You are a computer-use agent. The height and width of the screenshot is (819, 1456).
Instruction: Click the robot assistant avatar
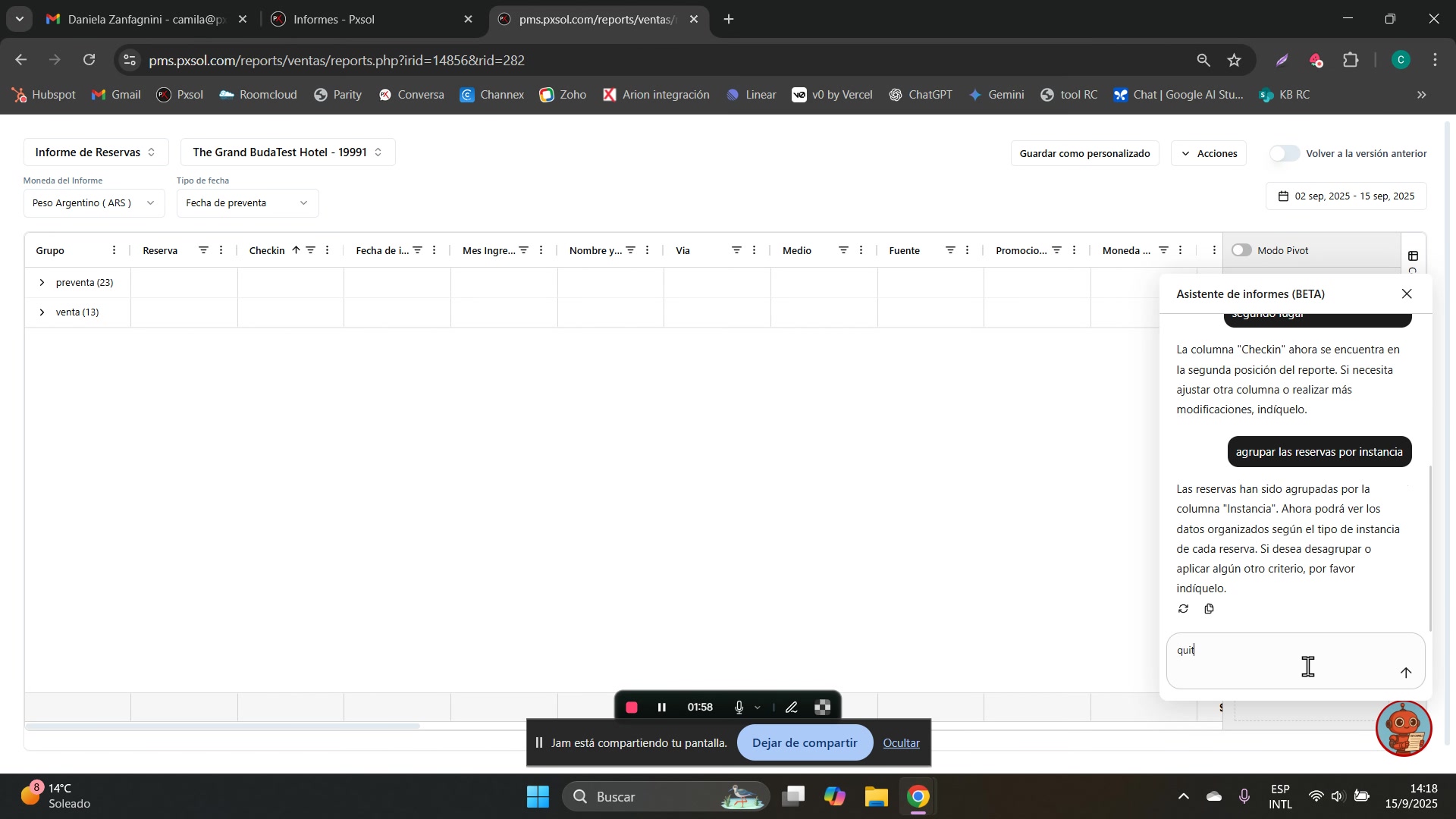click(1404, 729)
